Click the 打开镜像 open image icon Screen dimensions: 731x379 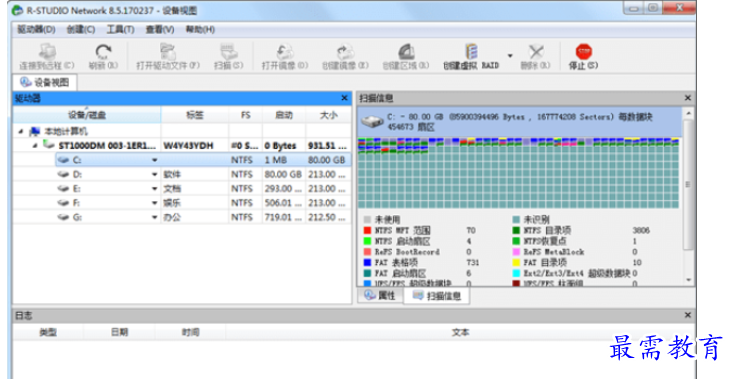click(284, 52)
